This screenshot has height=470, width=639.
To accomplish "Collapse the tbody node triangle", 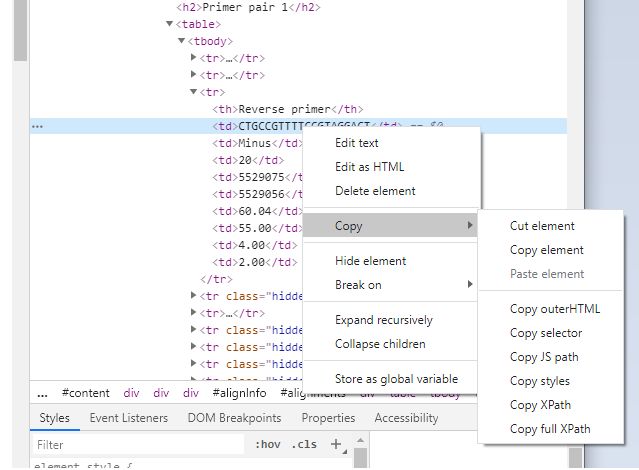I will click(182, 40).
